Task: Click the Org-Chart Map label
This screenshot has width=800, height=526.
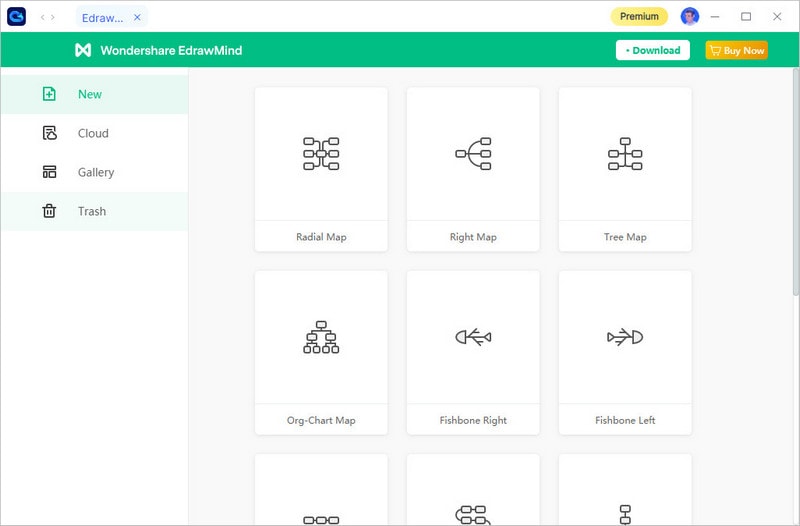Action: tap(321, 420)
